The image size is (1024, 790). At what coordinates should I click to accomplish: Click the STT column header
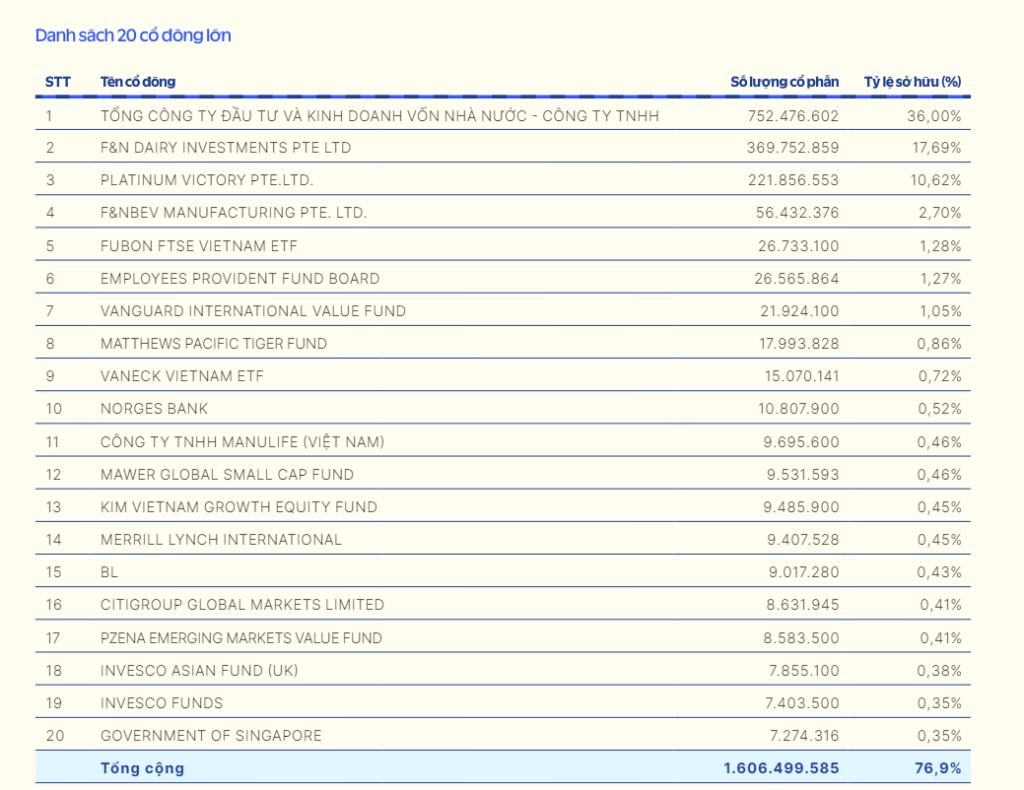[58, 82]
